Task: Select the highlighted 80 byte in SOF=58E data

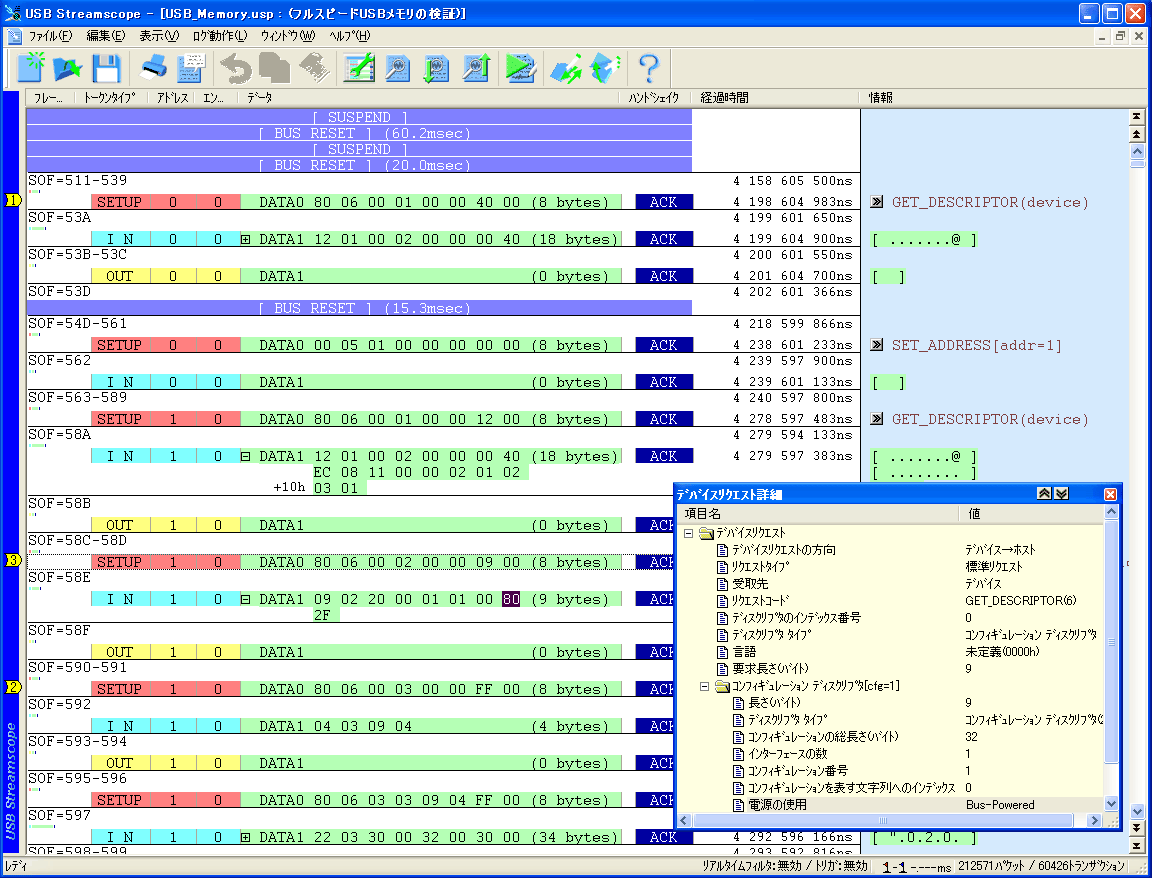Action: [511, 599]
